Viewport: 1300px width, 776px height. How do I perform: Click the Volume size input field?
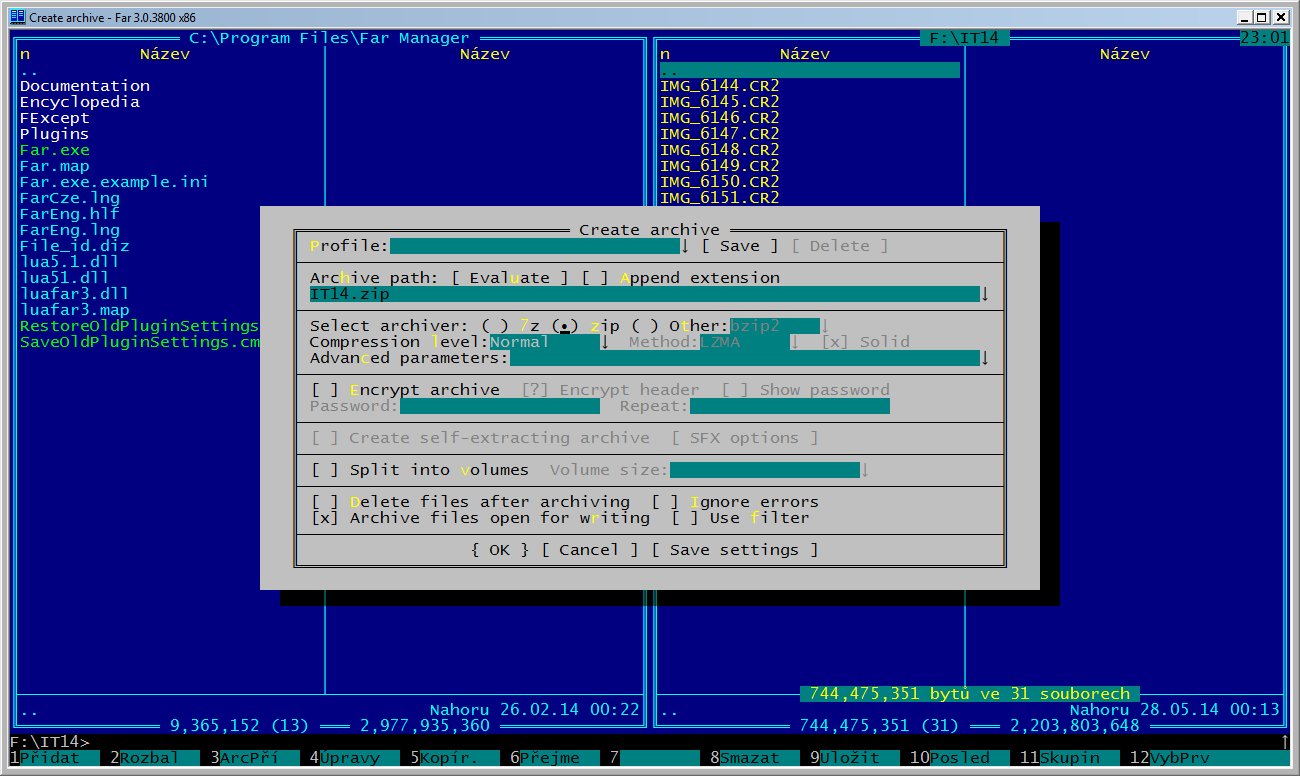point(765,470)
